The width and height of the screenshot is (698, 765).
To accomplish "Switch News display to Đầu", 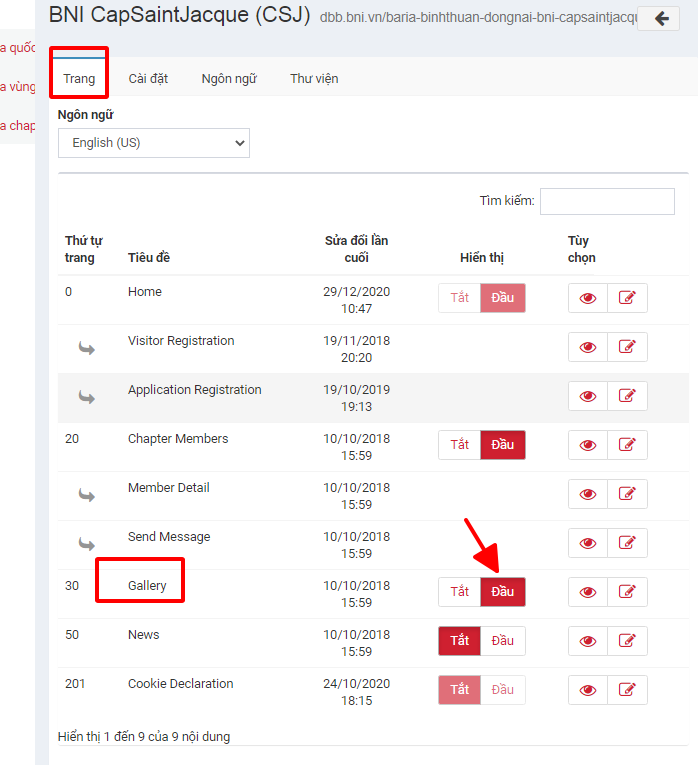I will click(502, 641).
